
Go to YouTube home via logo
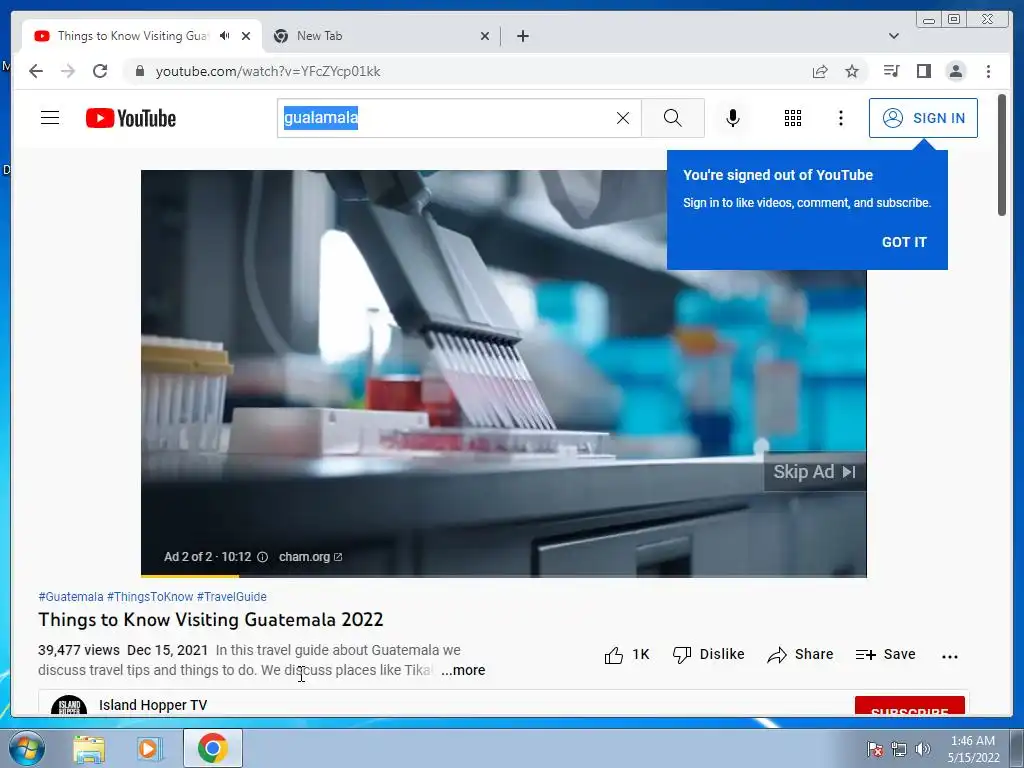[131, 118]
